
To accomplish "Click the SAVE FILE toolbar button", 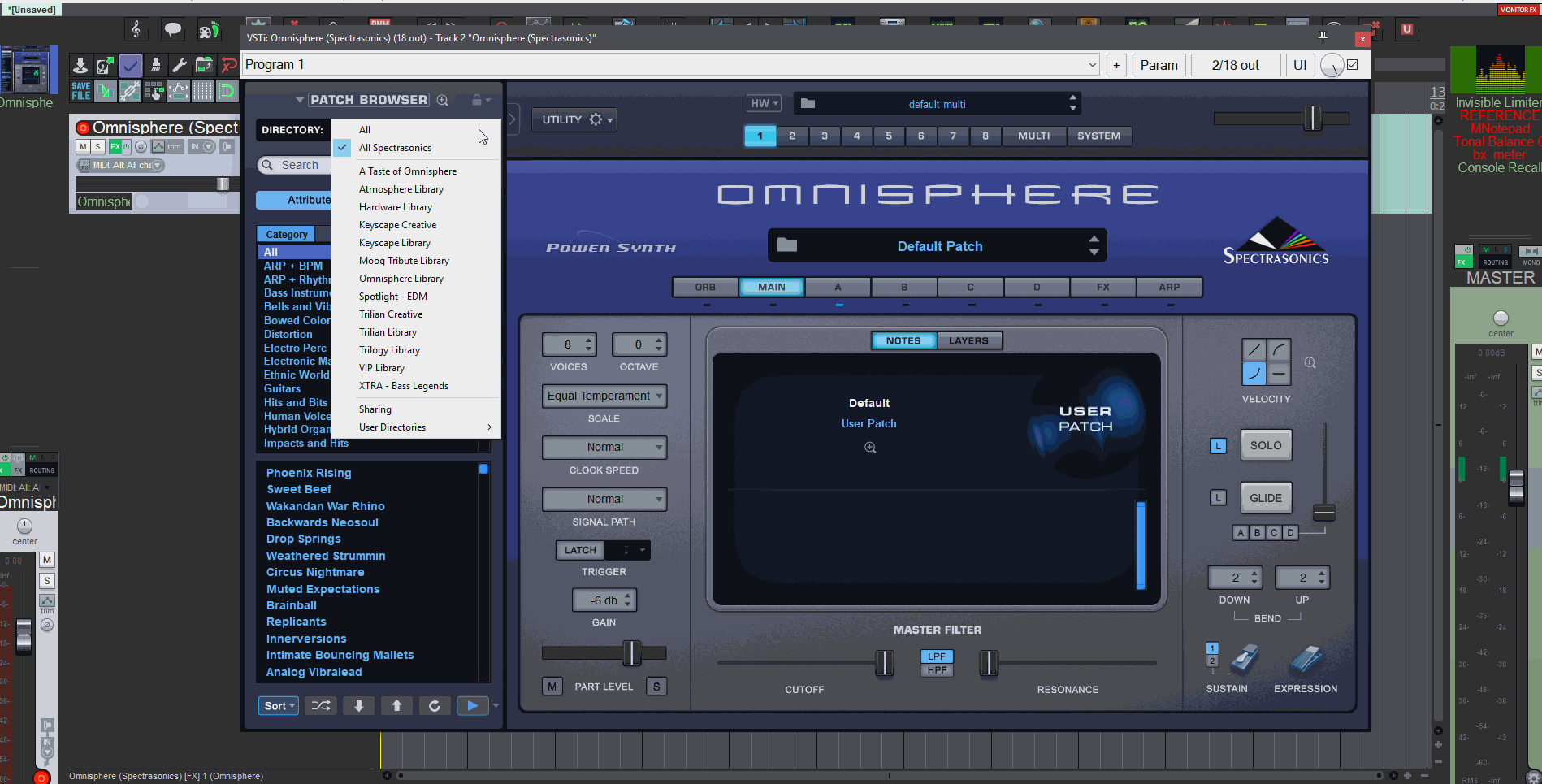I will 81,91.
